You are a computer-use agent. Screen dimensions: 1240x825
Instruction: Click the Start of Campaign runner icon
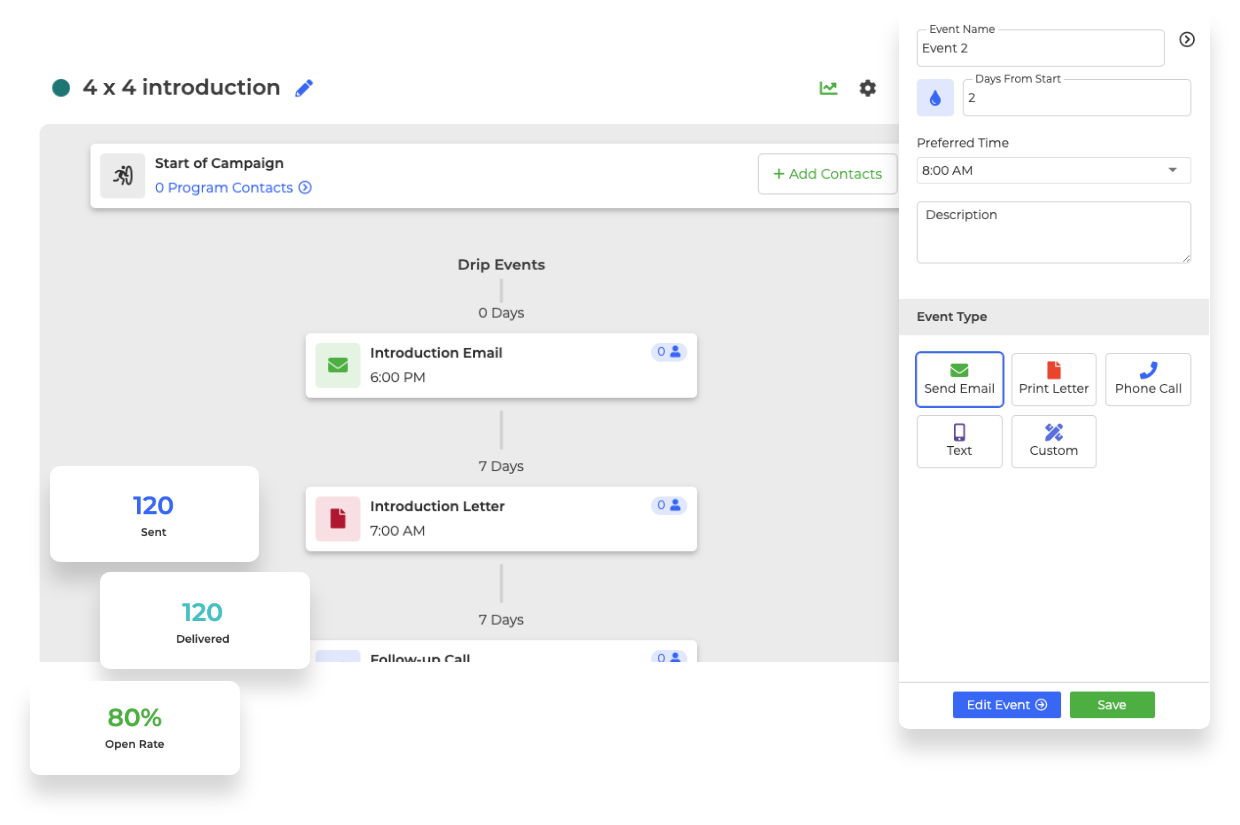pyautogui.click(x=123, y=176)
